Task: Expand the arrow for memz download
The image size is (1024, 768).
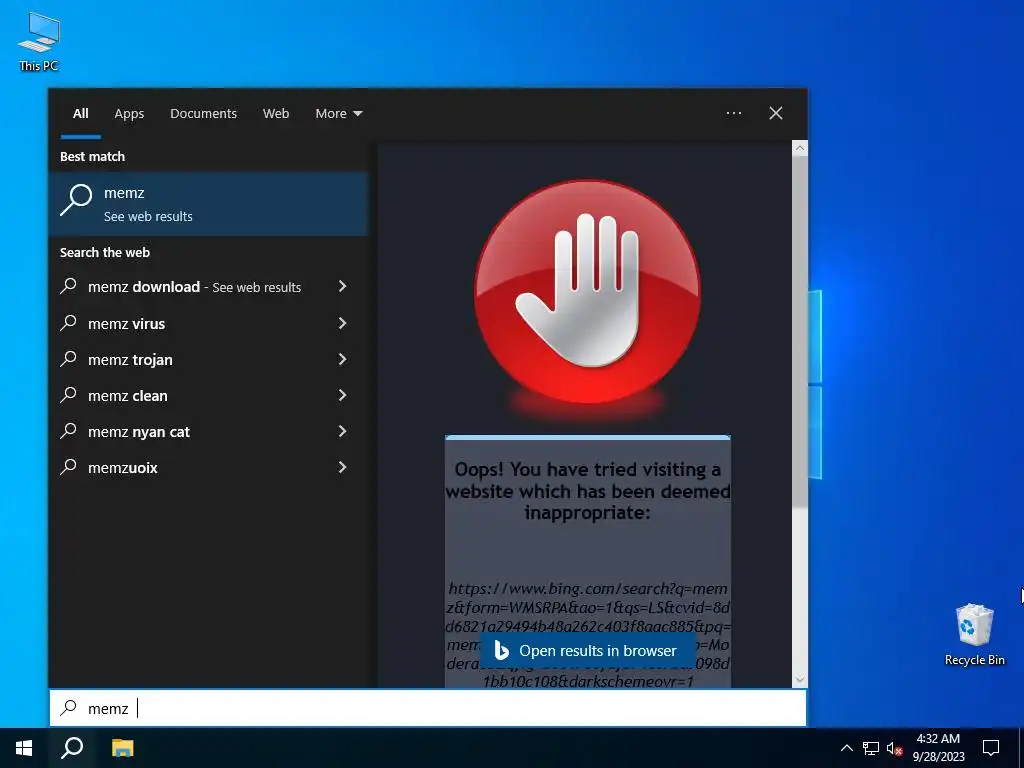Action: [342, 286]
